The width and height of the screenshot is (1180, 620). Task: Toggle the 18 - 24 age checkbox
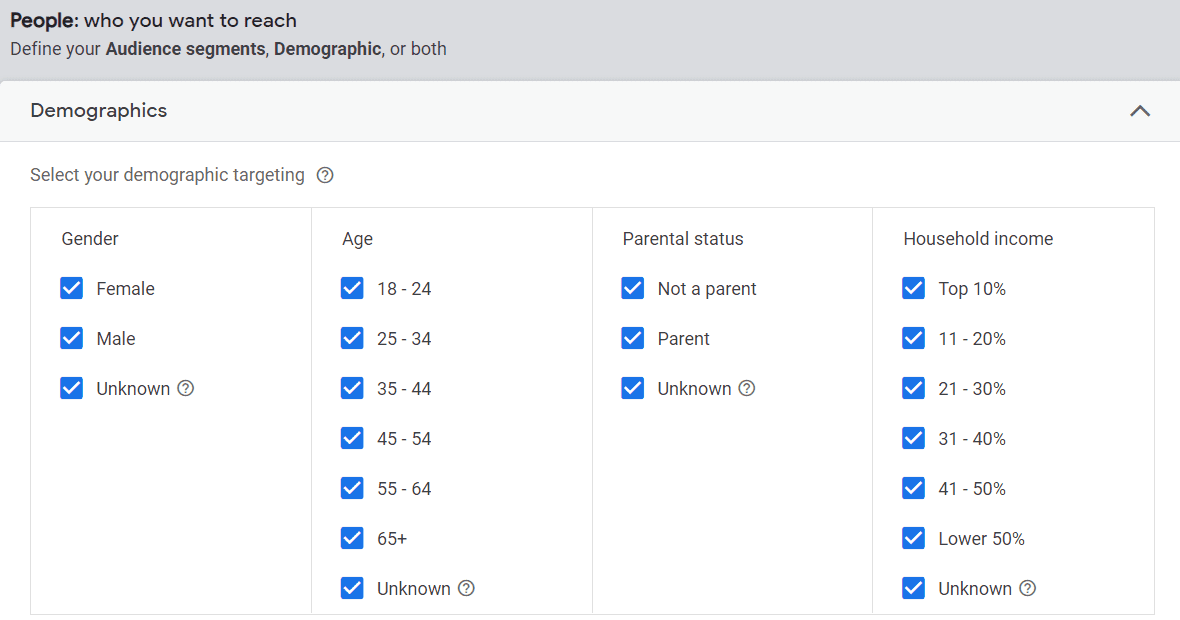(x=352, y=288)
